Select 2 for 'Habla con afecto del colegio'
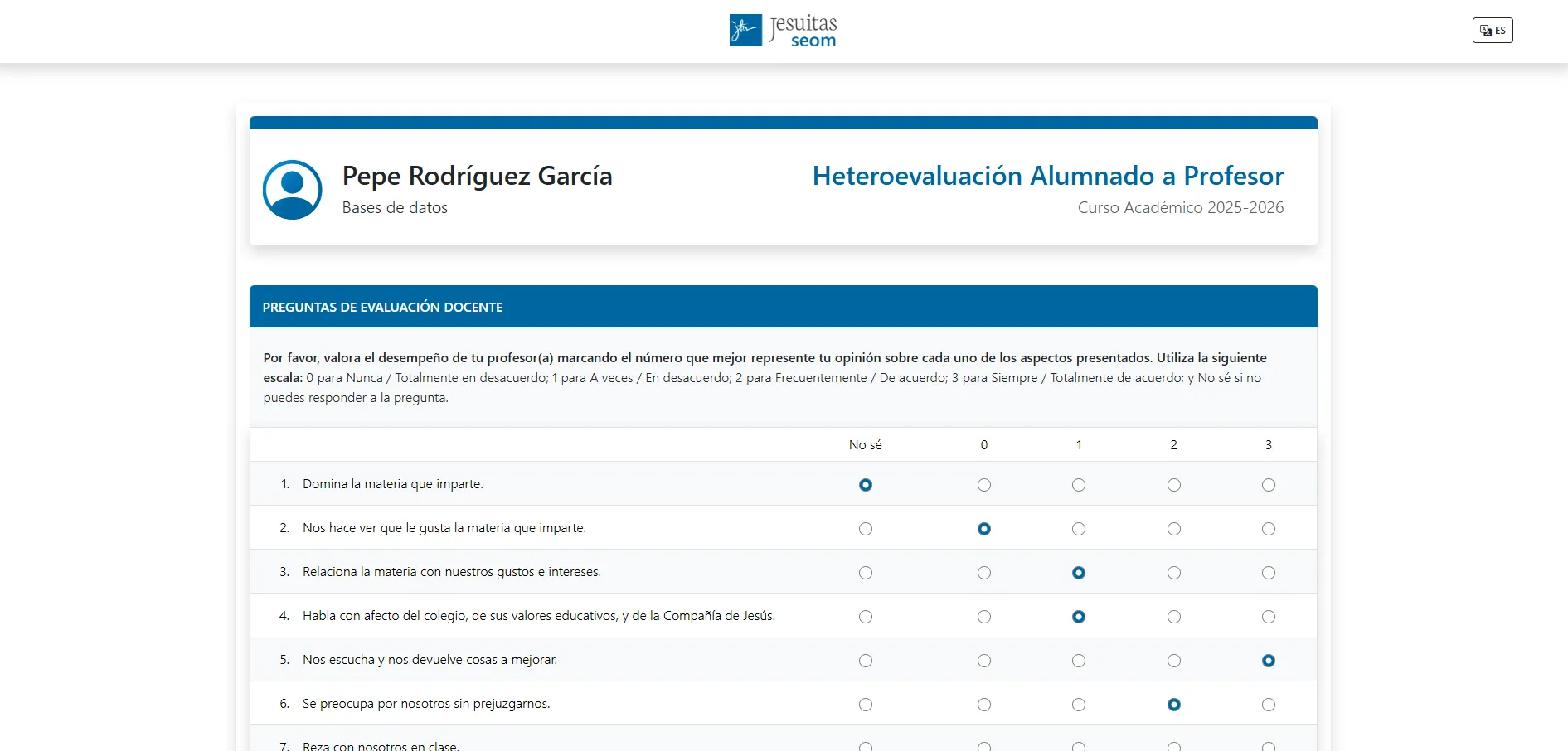The width and height of the screenshot is (1568, 751). [x=1174, y=617]
